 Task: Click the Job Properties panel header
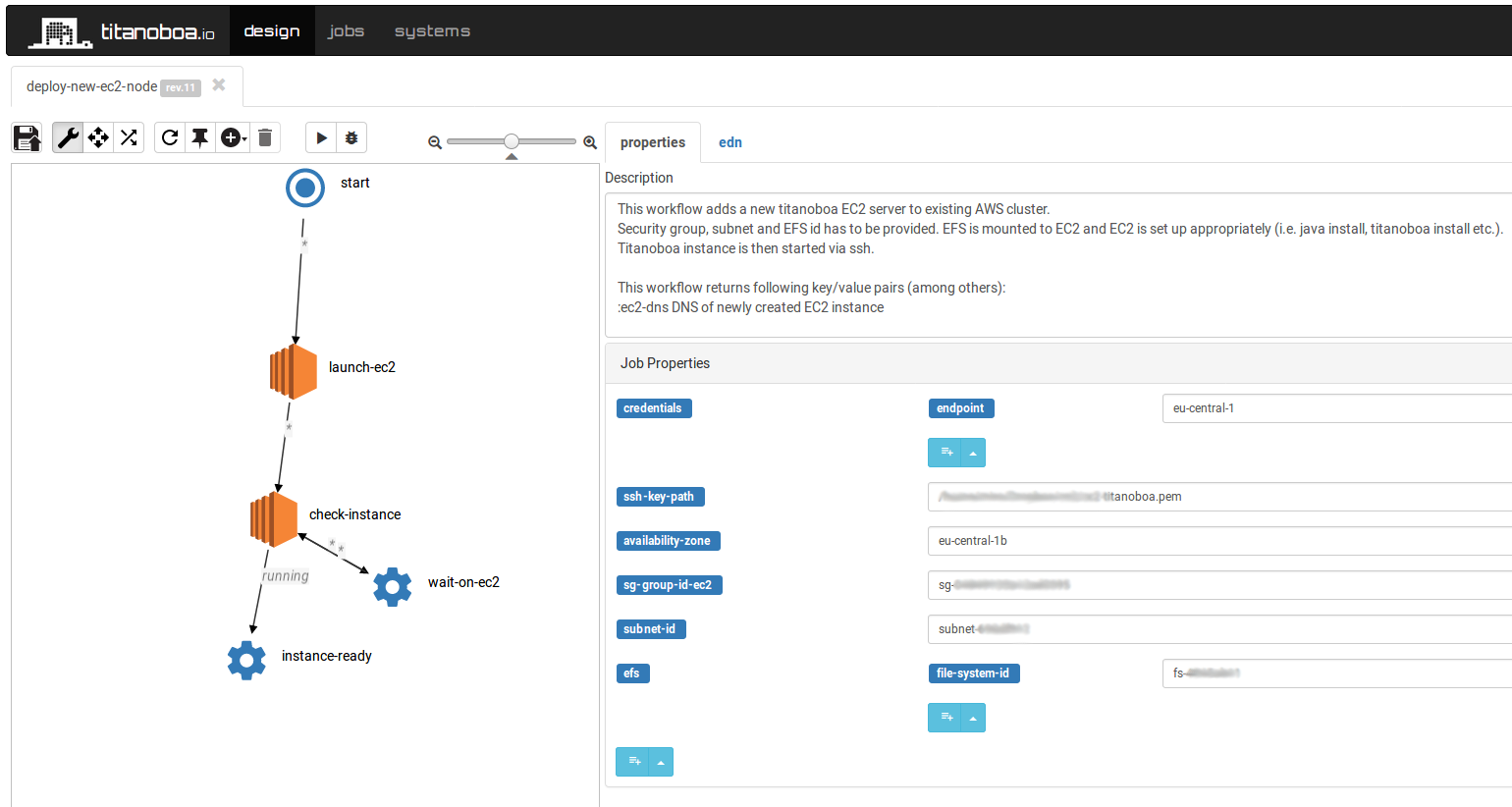click(x=1058, y=363)
